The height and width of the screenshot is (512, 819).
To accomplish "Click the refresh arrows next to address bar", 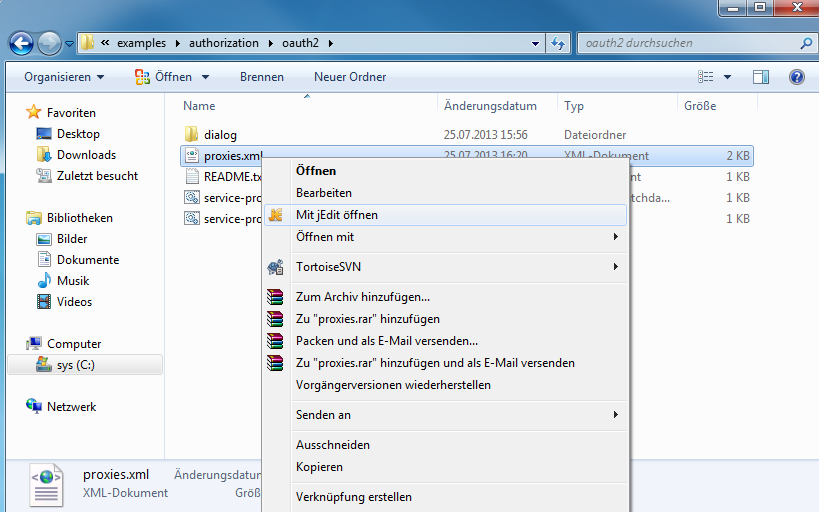I will [x=558, y=43].
